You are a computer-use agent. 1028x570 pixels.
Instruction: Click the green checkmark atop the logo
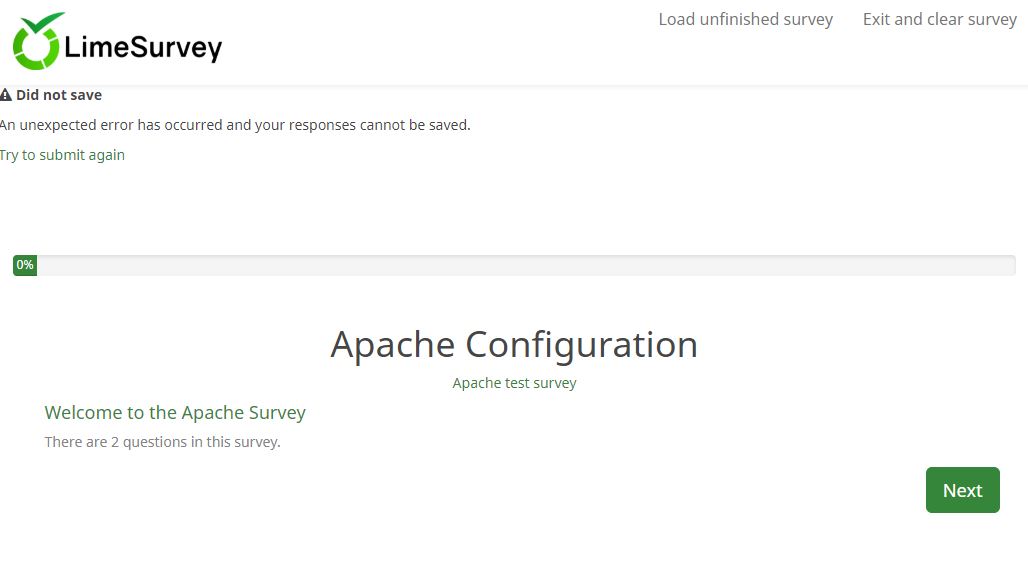pyautogui.click(x=44, y=22)
